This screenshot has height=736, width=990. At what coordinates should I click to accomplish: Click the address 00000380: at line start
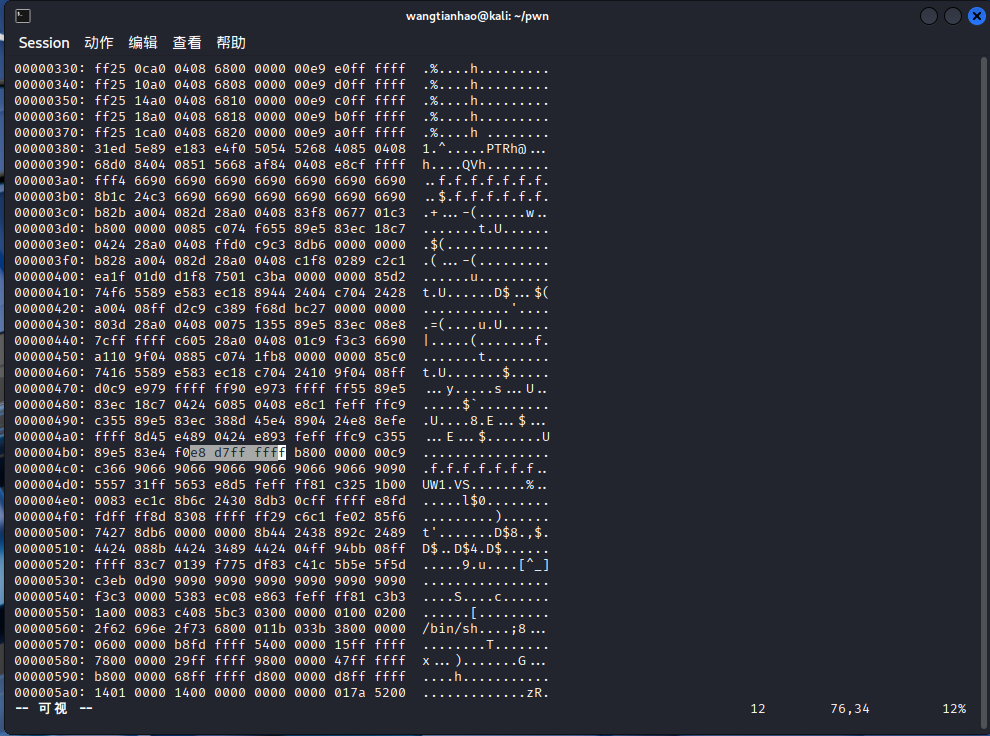tap(50, 149)
